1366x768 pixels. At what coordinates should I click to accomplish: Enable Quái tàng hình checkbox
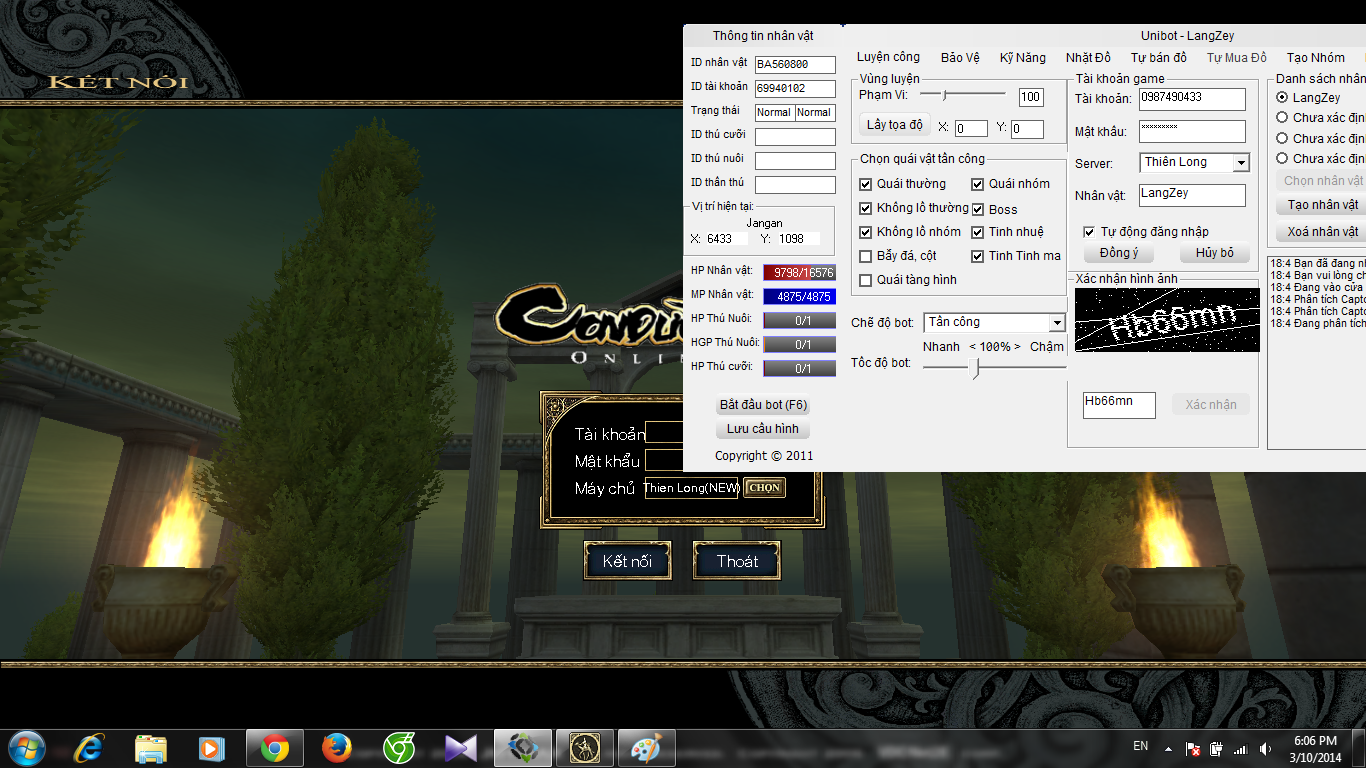pos(866,280)
